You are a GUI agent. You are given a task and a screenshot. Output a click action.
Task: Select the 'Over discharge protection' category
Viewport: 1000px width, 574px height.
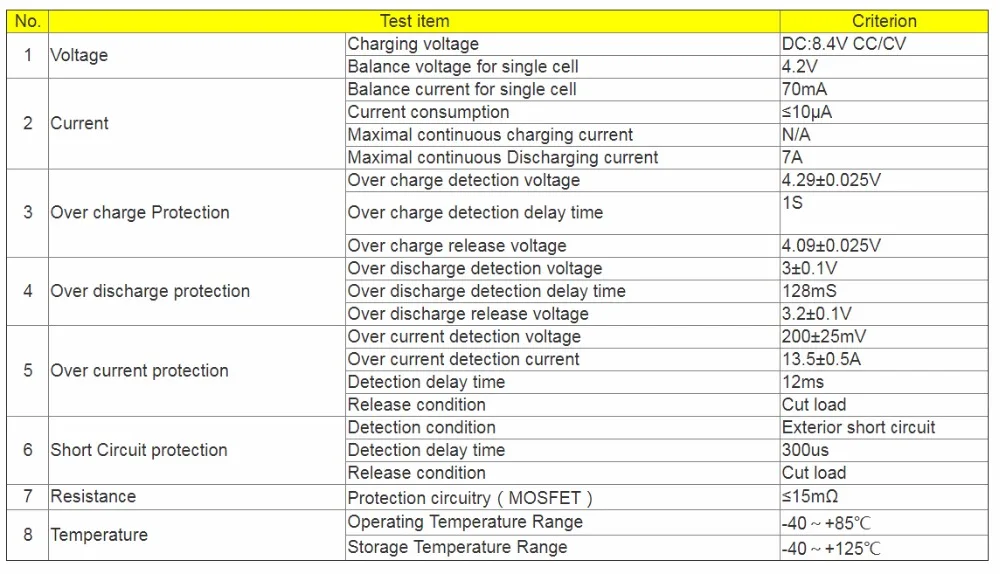pyautogui.click(x=196, y=291)
